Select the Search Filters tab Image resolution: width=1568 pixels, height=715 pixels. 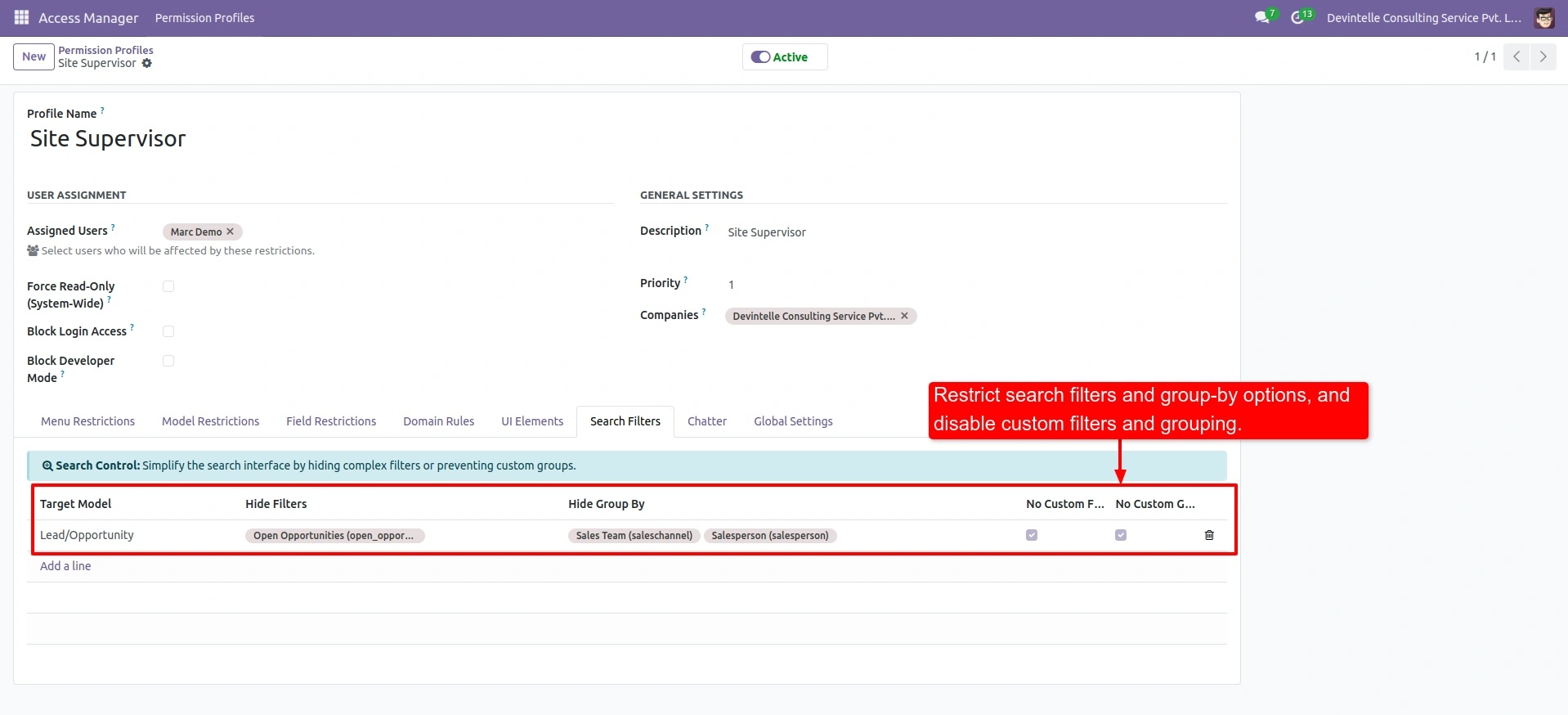tap(625, 421)
